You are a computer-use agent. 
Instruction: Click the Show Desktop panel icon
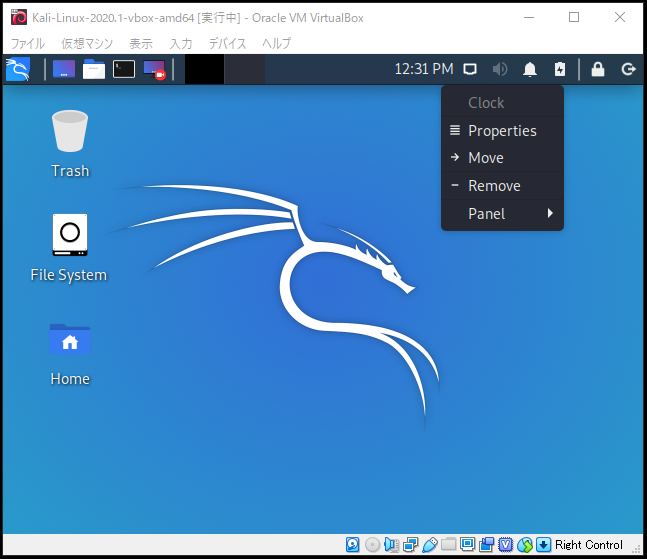click(64, 69)
